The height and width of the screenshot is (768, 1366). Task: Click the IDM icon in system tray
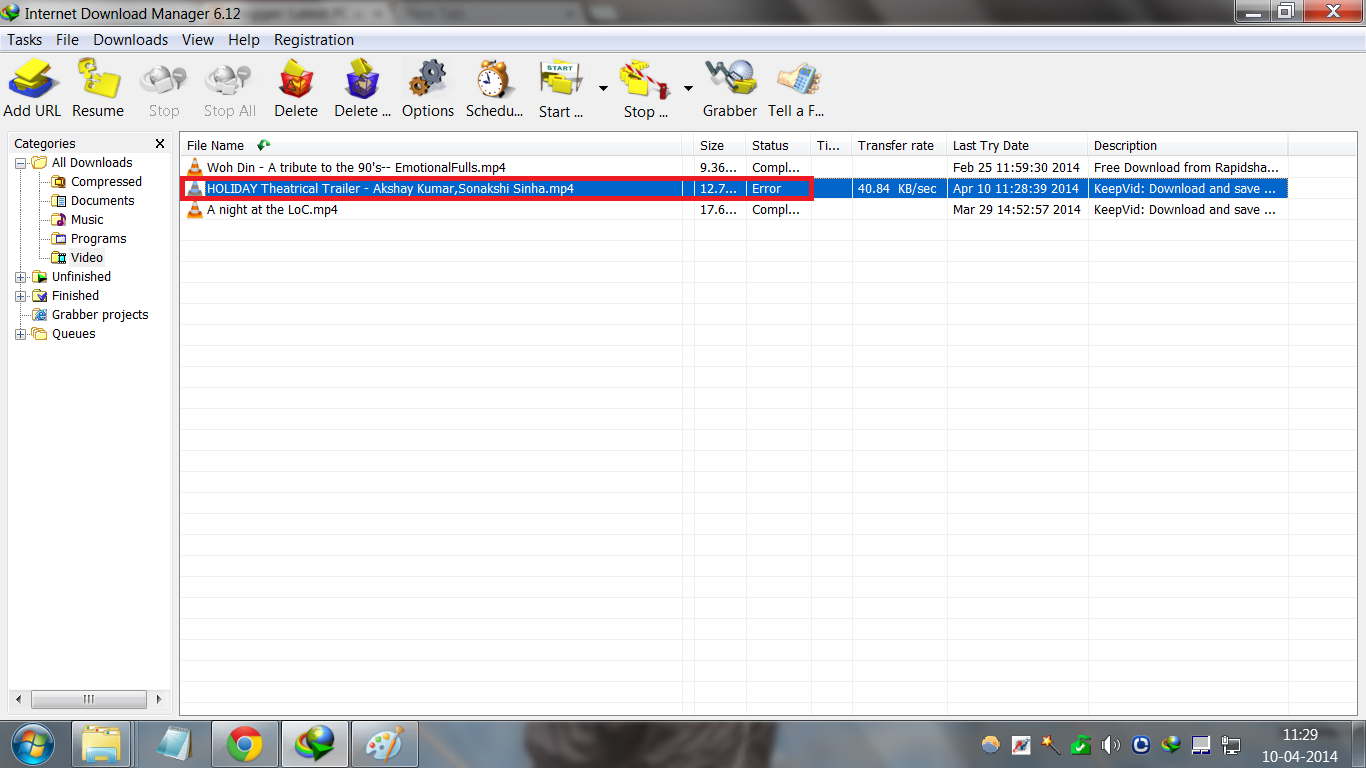coord(1171,745)
